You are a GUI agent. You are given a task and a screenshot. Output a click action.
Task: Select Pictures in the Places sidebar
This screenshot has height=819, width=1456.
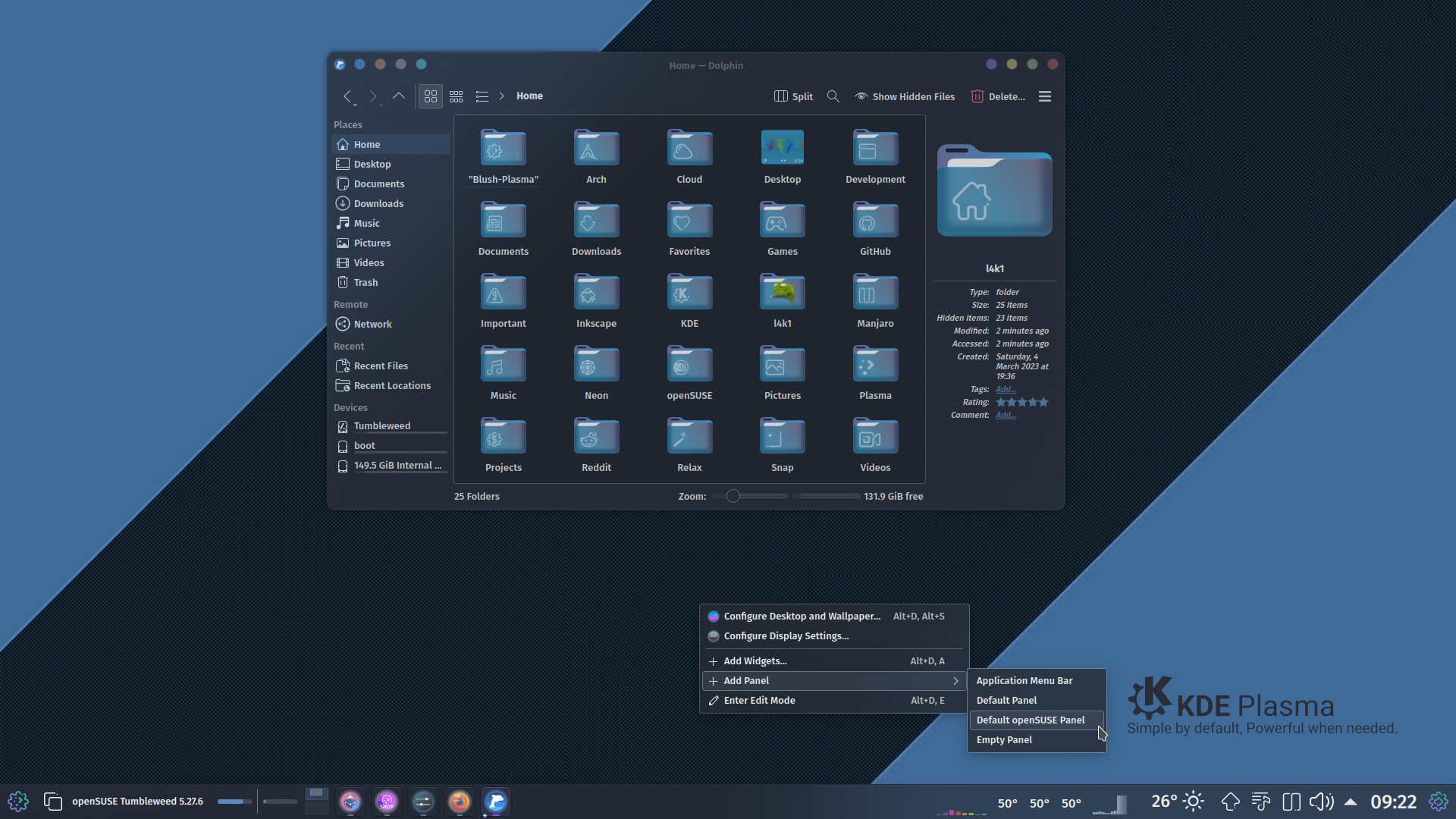tap(391, 243)
